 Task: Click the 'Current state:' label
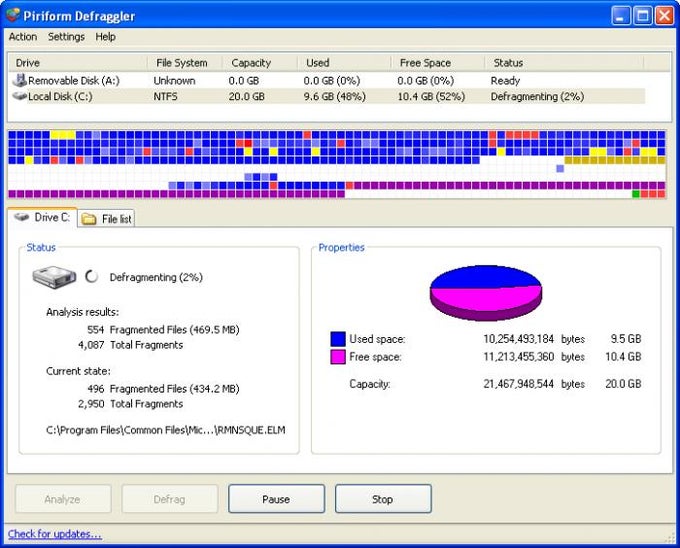tap(78, 371)
